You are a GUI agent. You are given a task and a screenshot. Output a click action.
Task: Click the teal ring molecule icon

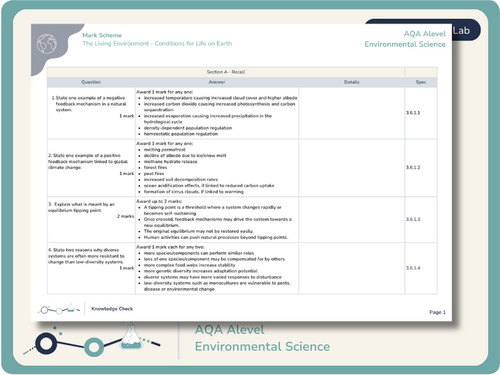click(94, 347)
